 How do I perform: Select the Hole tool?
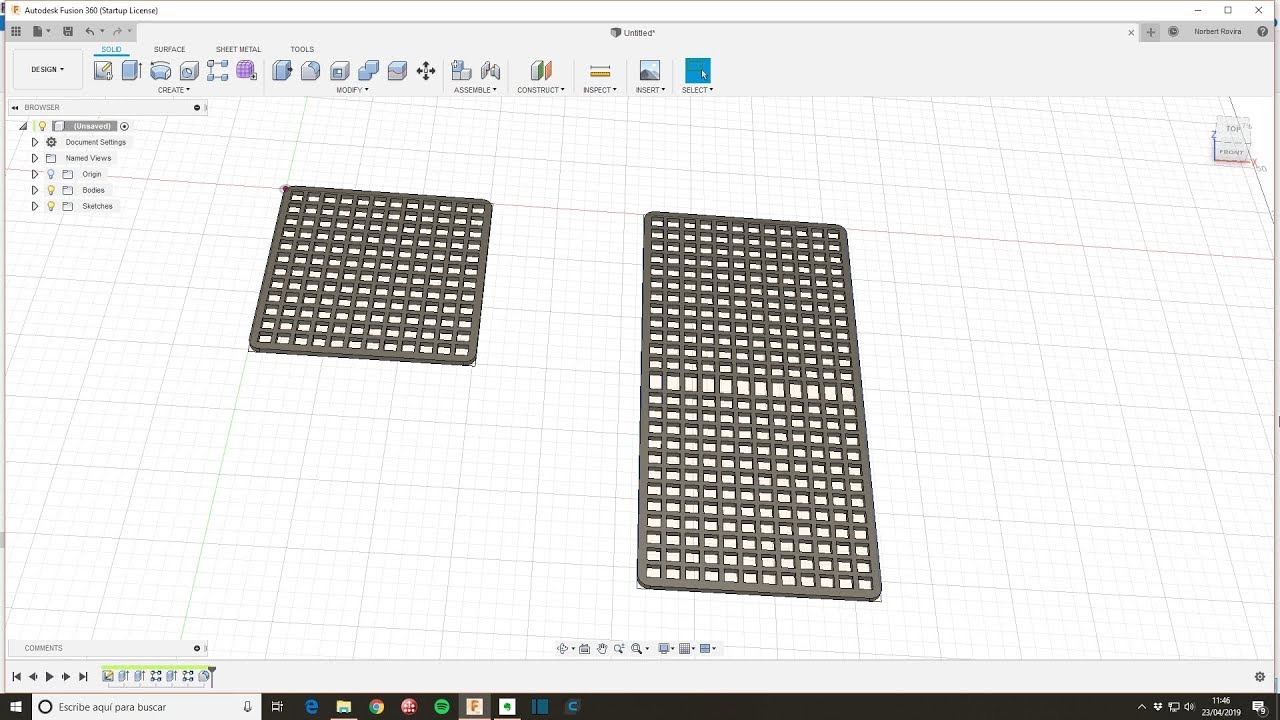(189, 70)
